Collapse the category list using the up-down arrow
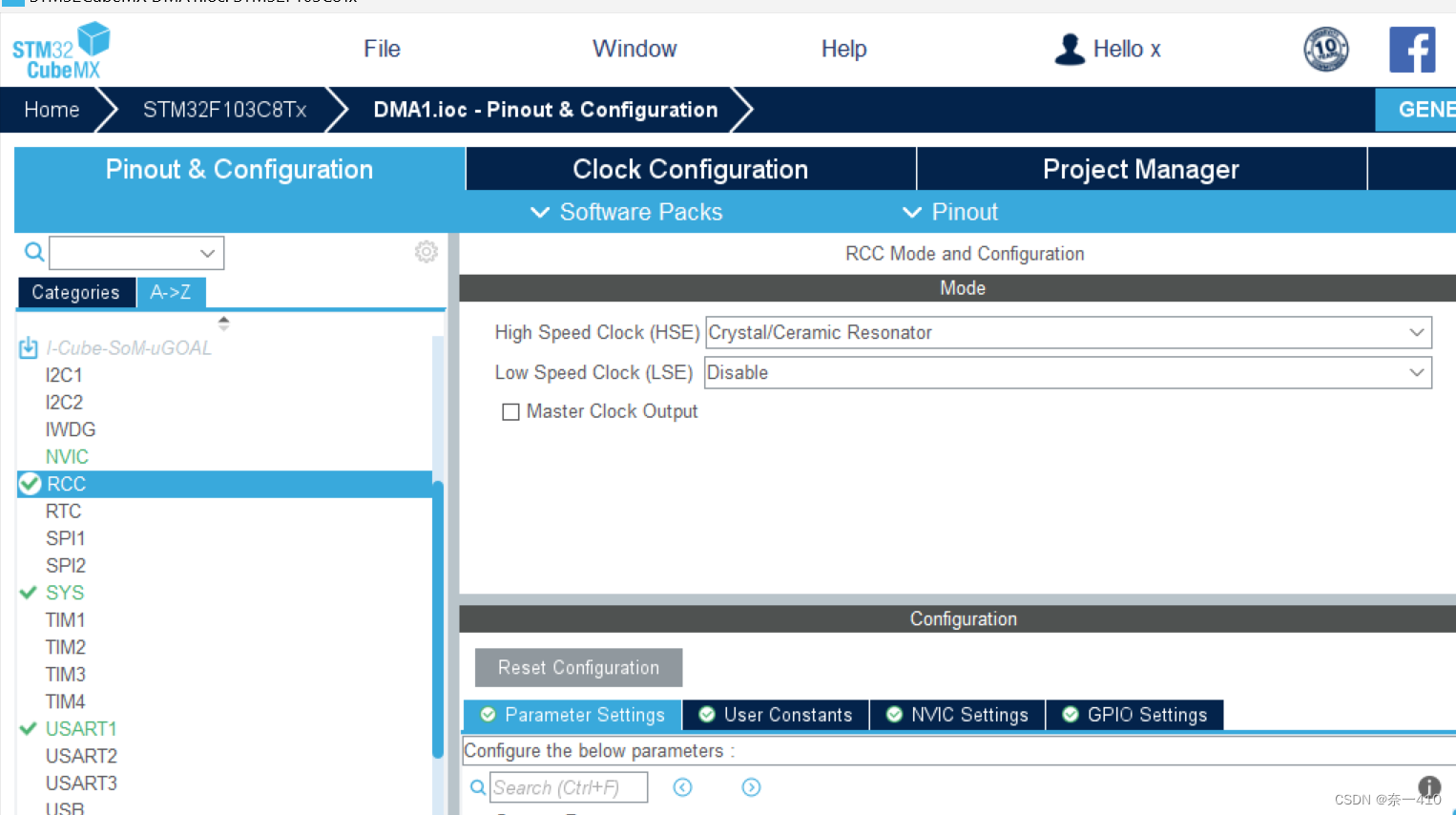 [x=223, y=324]
